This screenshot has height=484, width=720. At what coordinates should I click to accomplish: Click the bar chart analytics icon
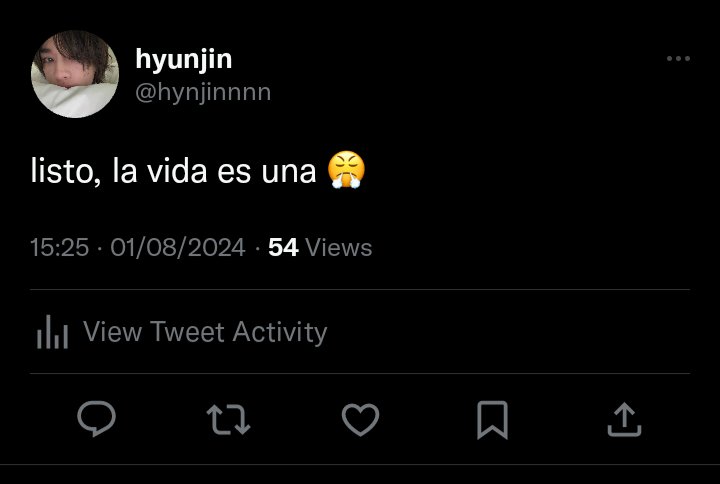52,332
